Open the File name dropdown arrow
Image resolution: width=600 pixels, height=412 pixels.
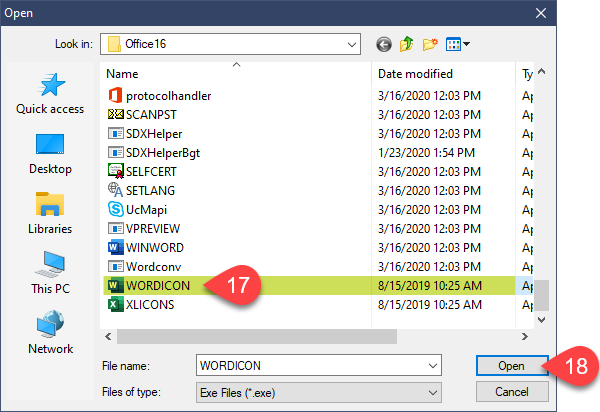[433, 366]
